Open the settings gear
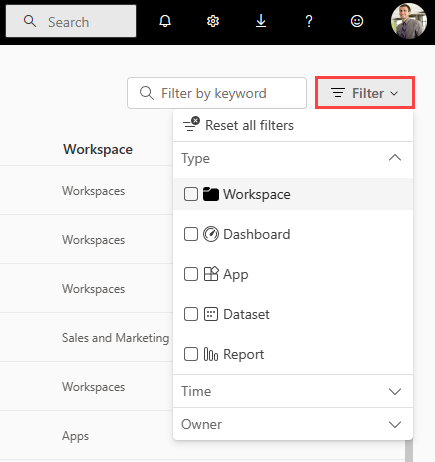 [x=213, y=21]
